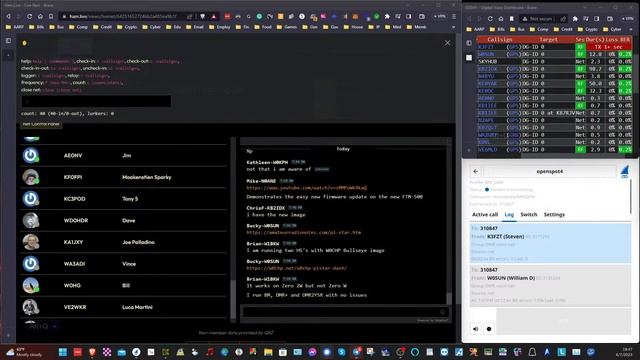
Task: Click SKYHUB row in dashboard table
Action: pos(554,61)
